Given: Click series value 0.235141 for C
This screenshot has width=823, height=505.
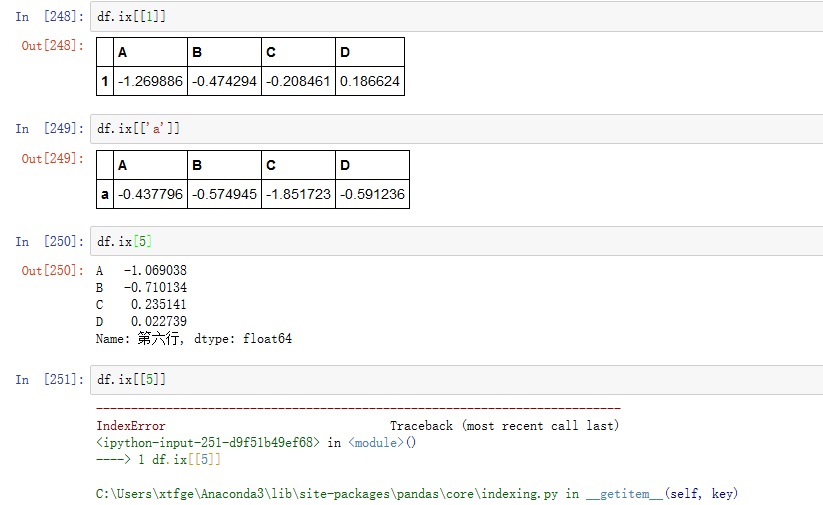Looking at the screenshot, I should (159, 304).
